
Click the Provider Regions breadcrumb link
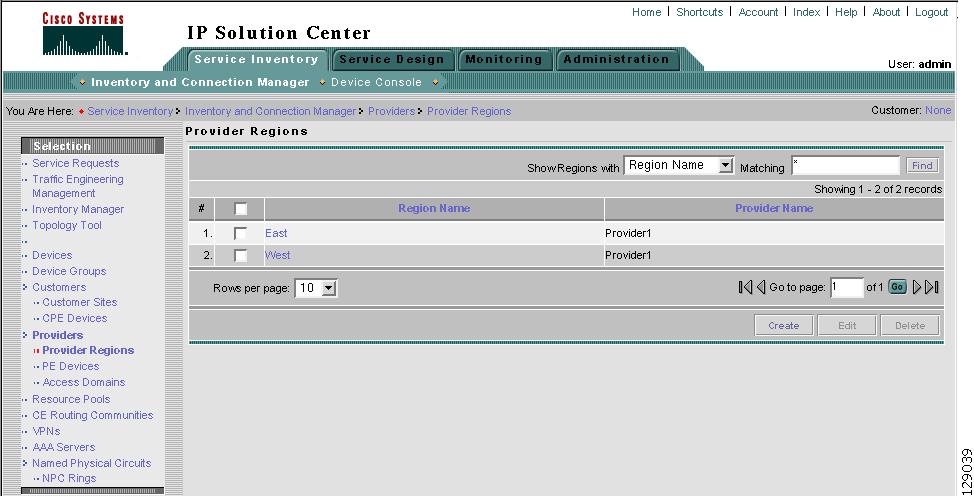click(x=469, y=111)
